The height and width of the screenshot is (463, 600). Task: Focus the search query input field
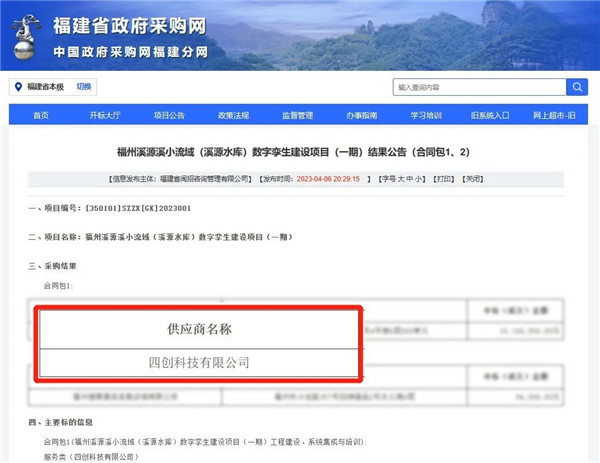point(479,87)
